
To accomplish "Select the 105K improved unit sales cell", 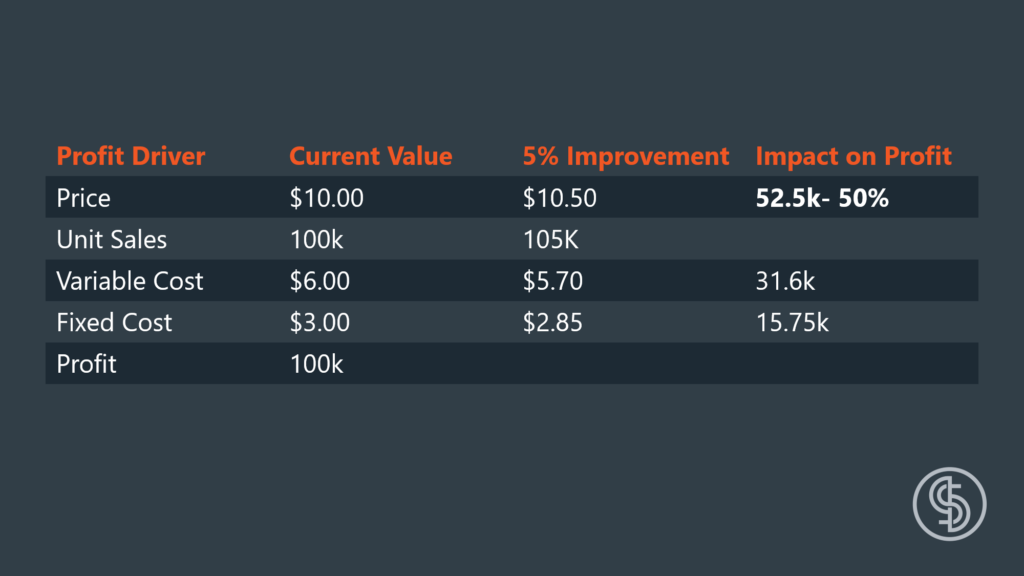I will [551, 240].
